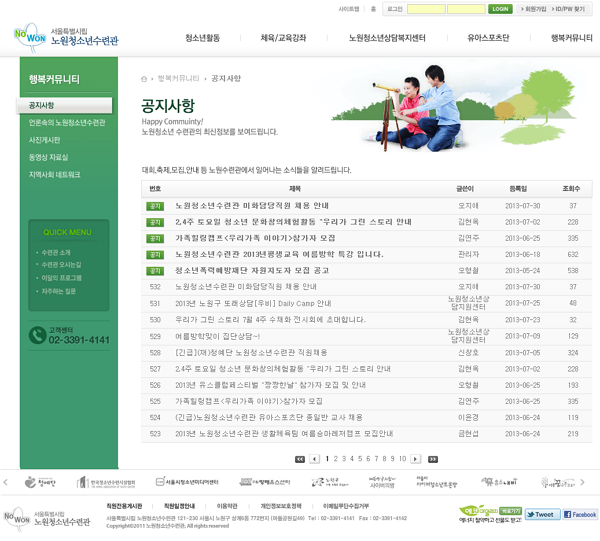
Task: Select 사진게시판 in the left sidebar
Action: tap(44, 140)
